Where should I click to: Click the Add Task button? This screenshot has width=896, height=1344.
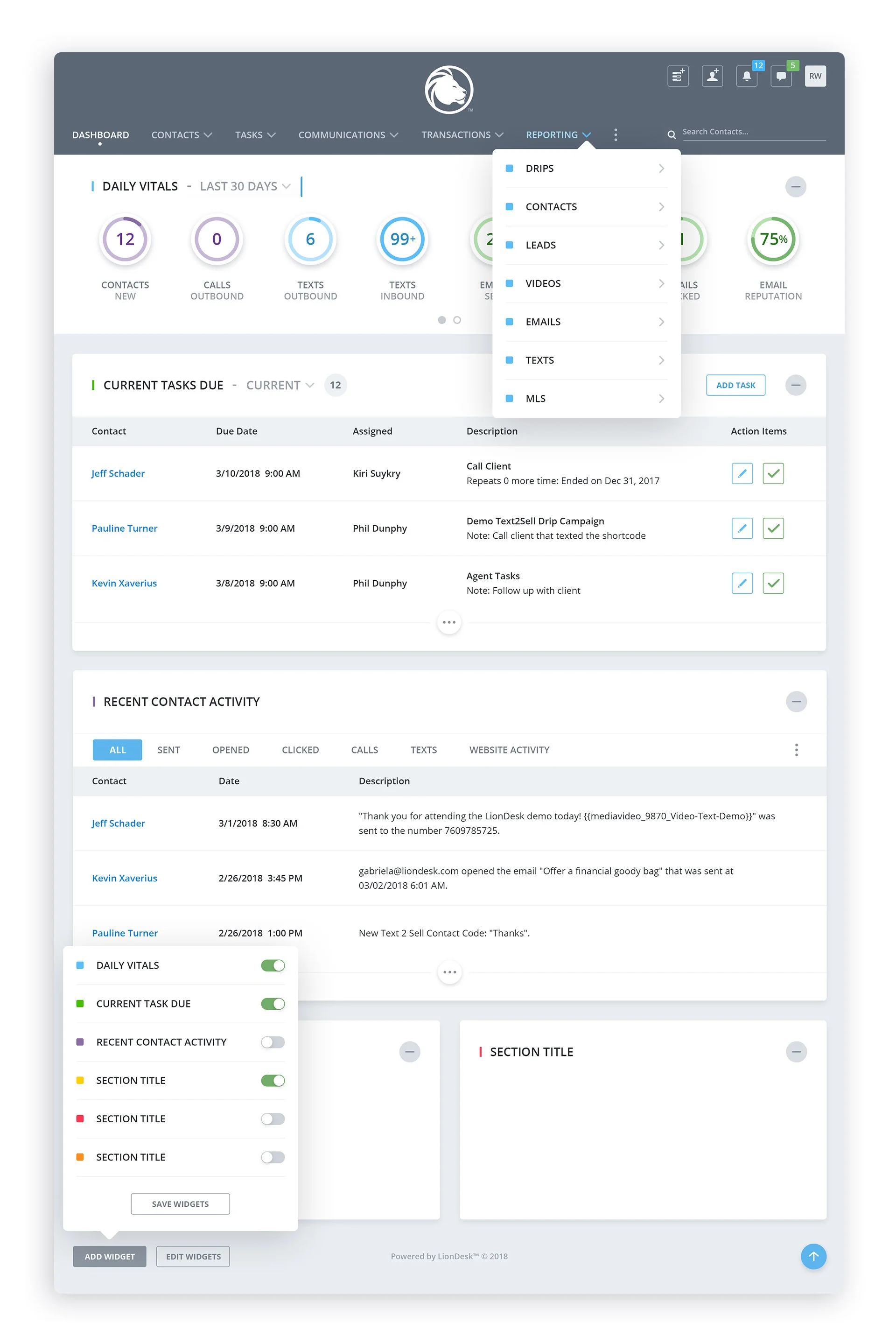coord(735,385)
